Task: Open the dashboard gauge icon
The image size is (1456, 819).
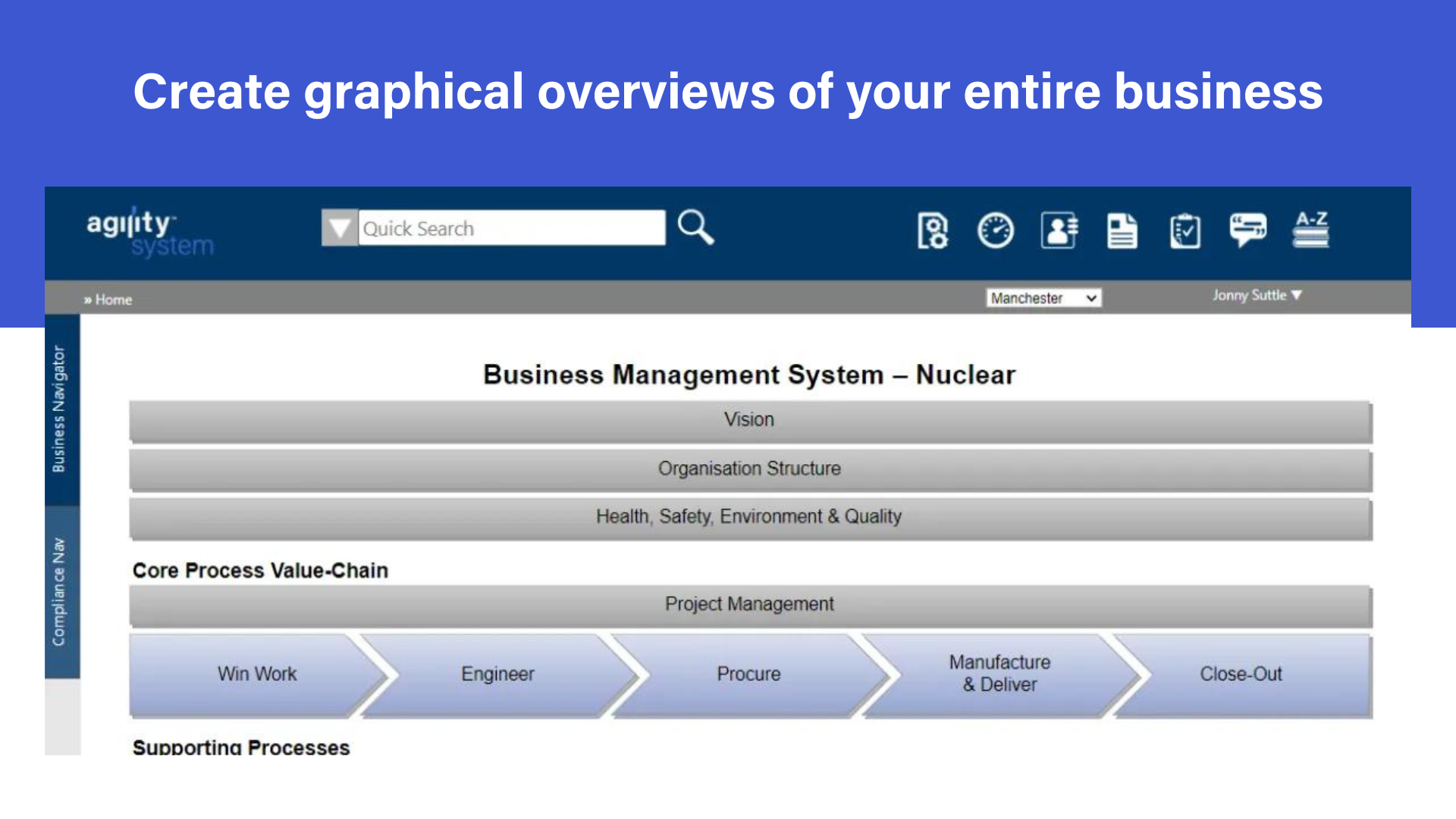Action: click(x=995, y=231)
